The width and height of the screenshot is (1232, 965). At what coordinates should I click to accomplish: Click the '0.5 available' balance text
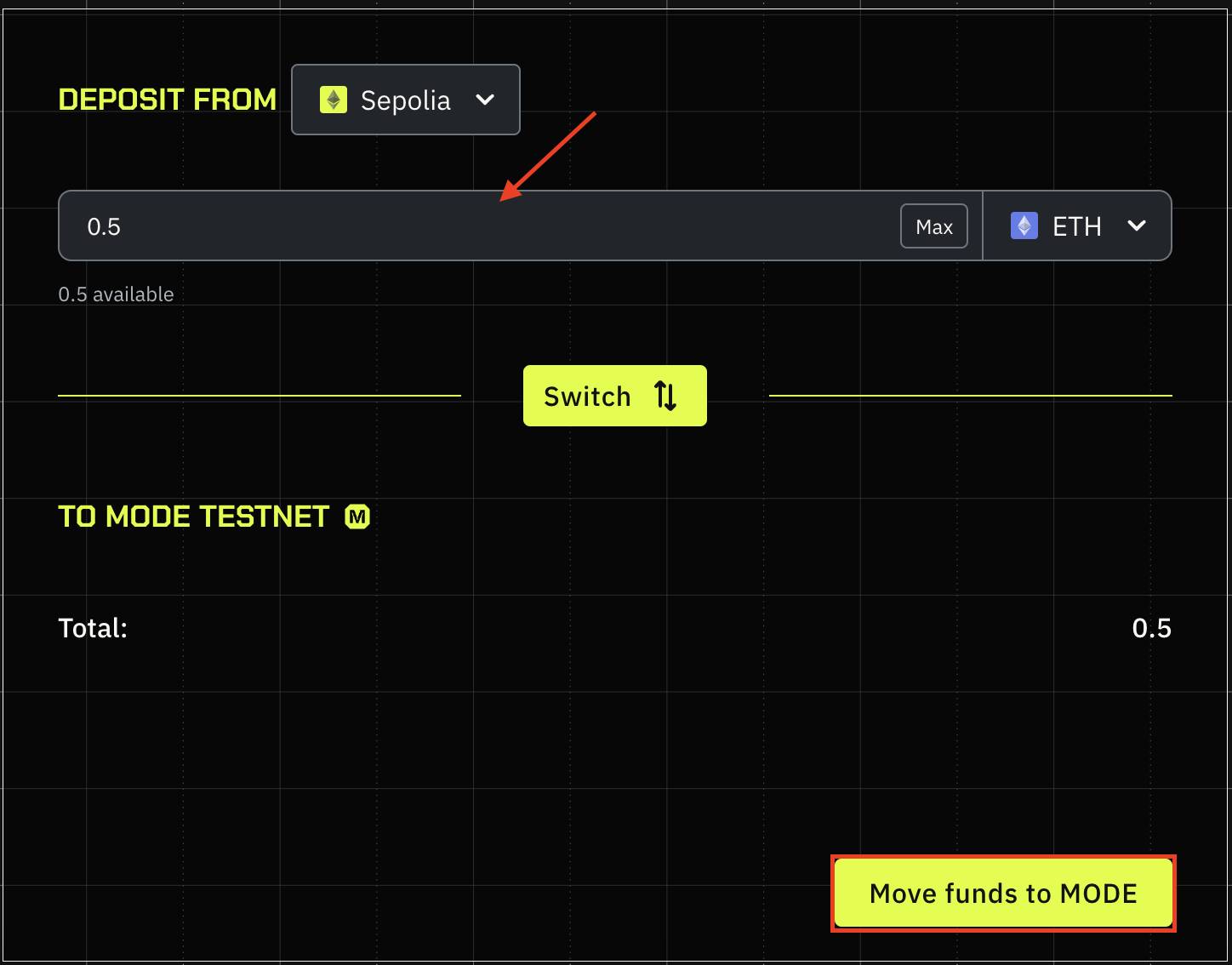[x=116, y=294]
